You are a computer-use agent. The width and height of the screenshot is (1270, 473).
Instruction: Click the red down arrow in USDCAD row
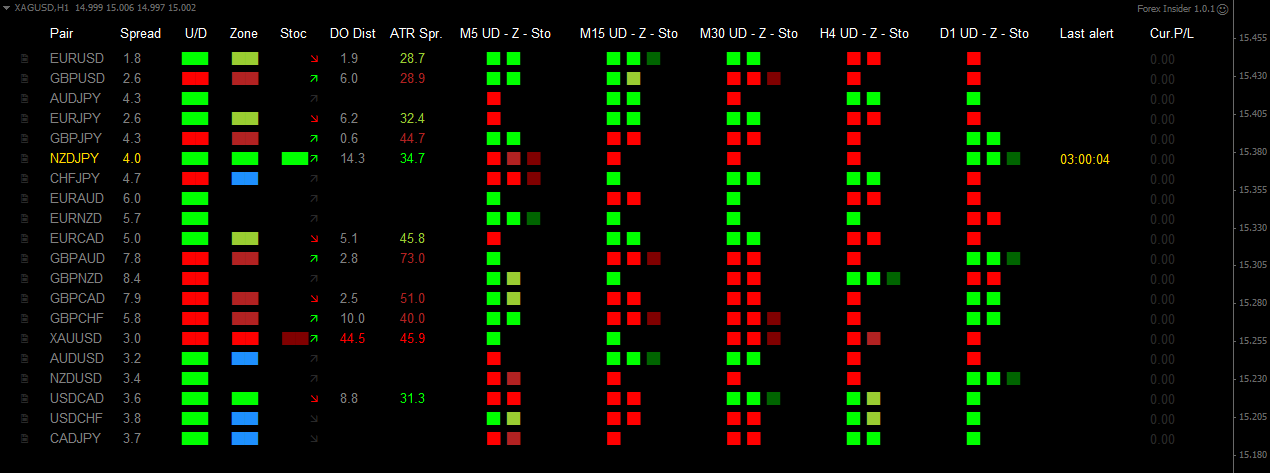coord(314,399)
